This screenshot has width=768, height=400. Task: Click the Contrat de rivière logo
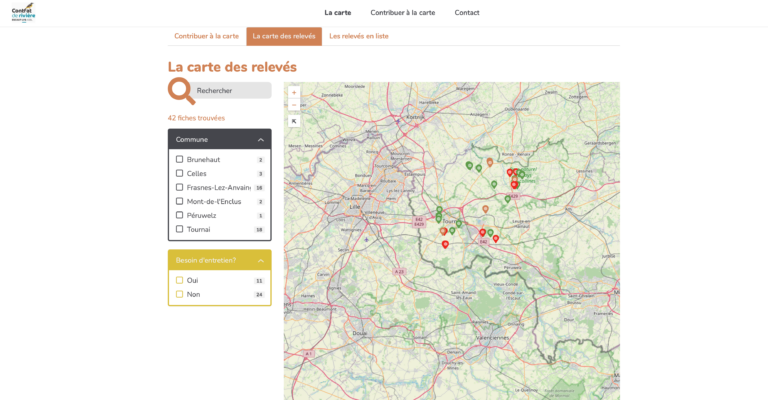click(x=23, y=13)
